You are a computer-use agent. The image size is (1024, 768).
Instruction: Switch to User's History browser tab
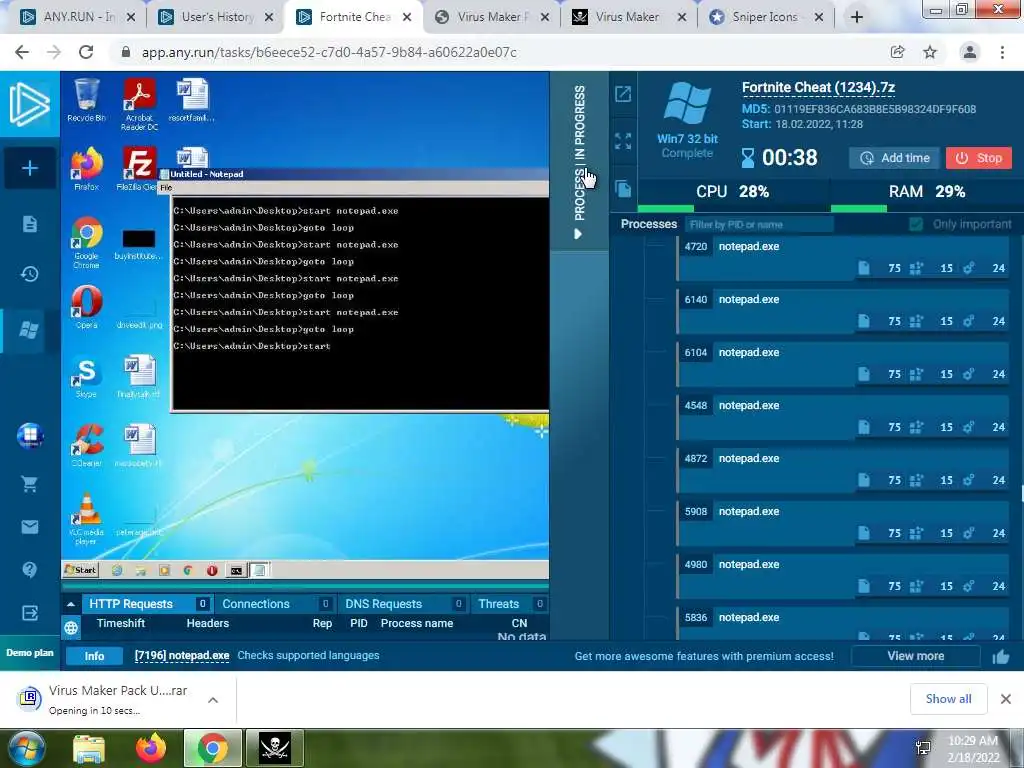[216, 17]
